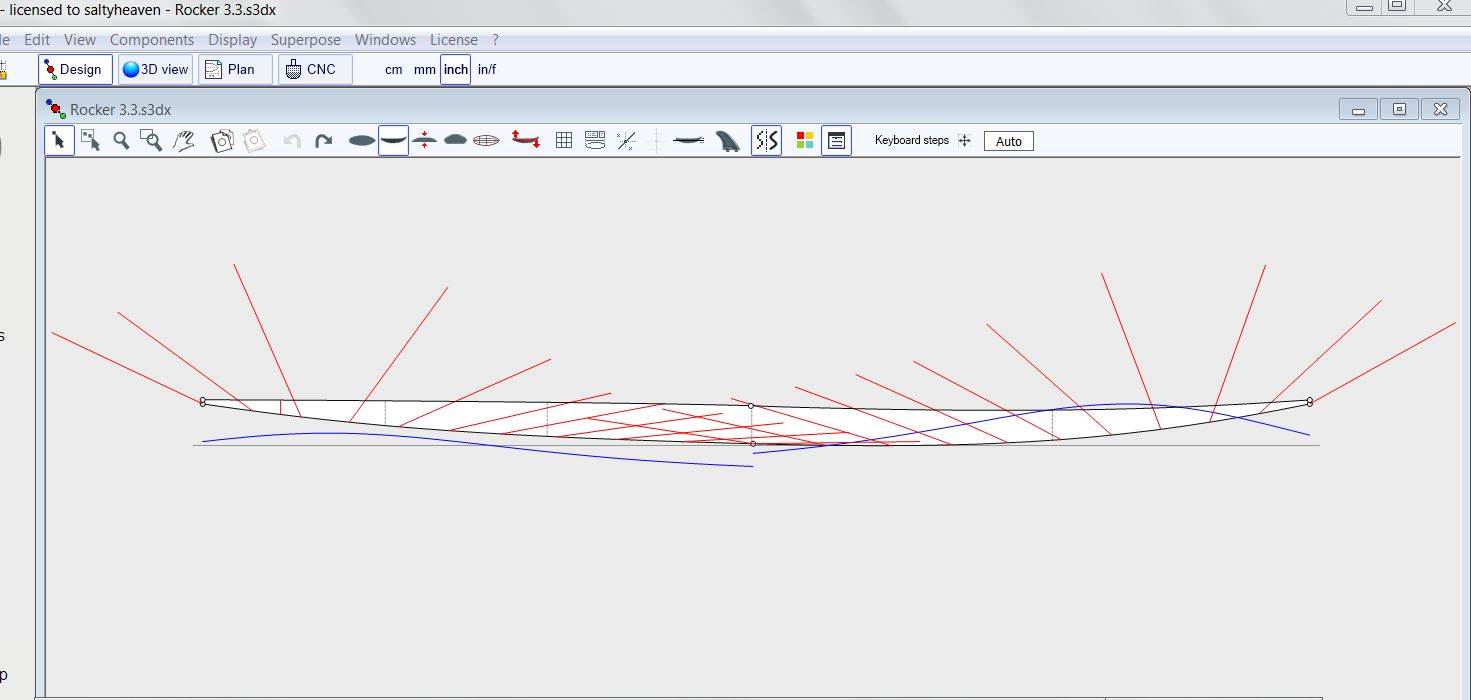Viewport: 1471px width, 700px height.
Task: Set units to cm
Action: (394, 70)
